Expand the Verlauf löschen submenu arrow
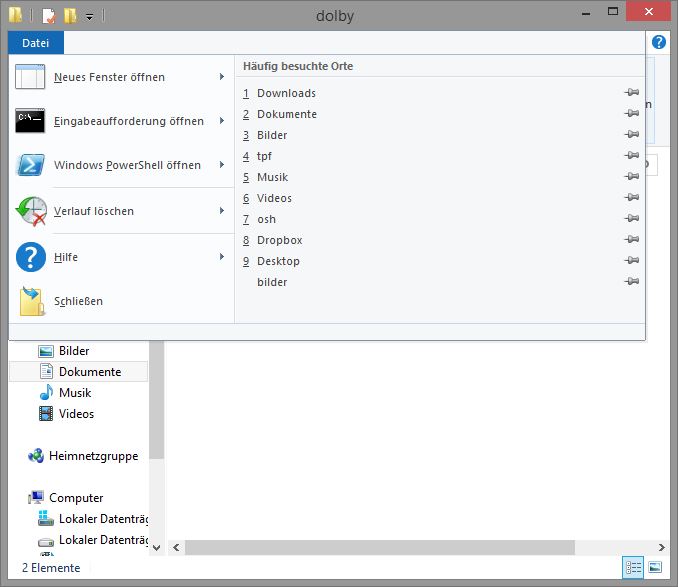 tap(221, 211)
